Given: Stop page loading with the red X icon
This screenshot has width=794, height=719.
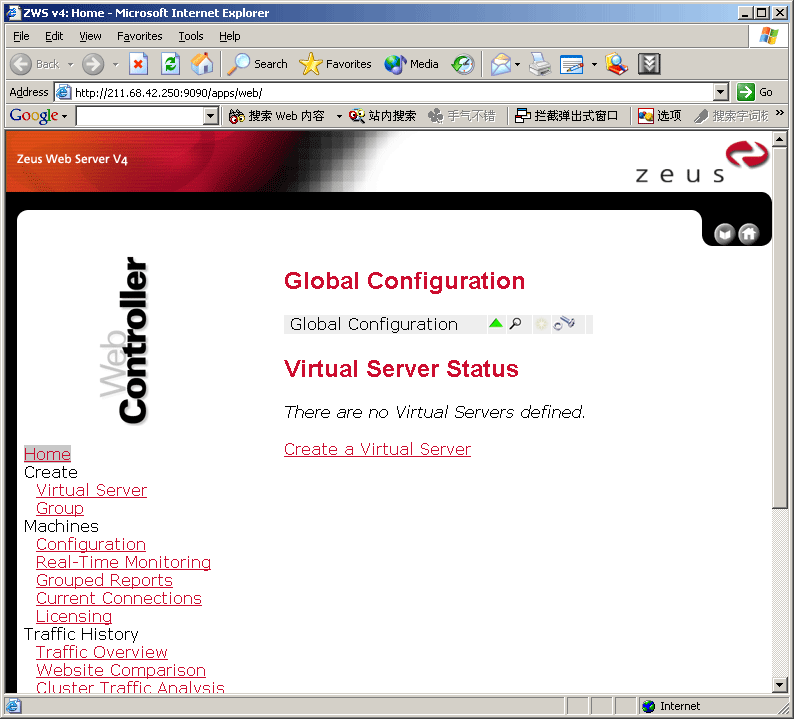Looking at the screenshot, I should 138,64.
